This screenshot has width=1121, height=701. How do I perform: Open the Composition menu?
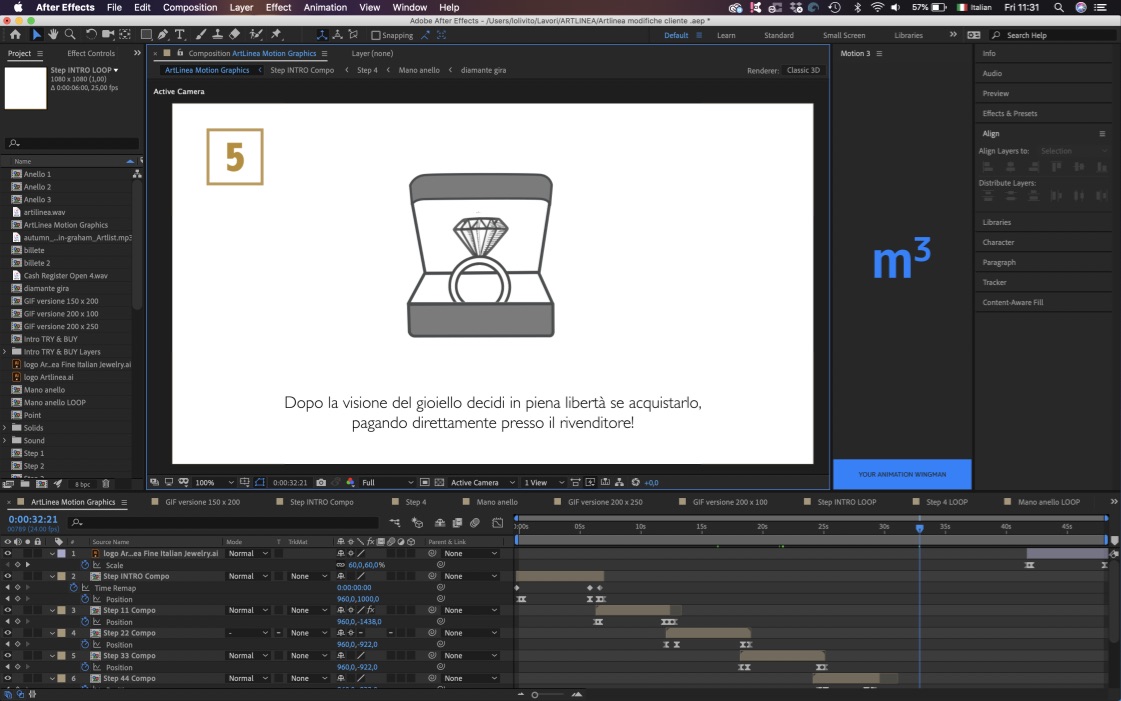point(190,7)
